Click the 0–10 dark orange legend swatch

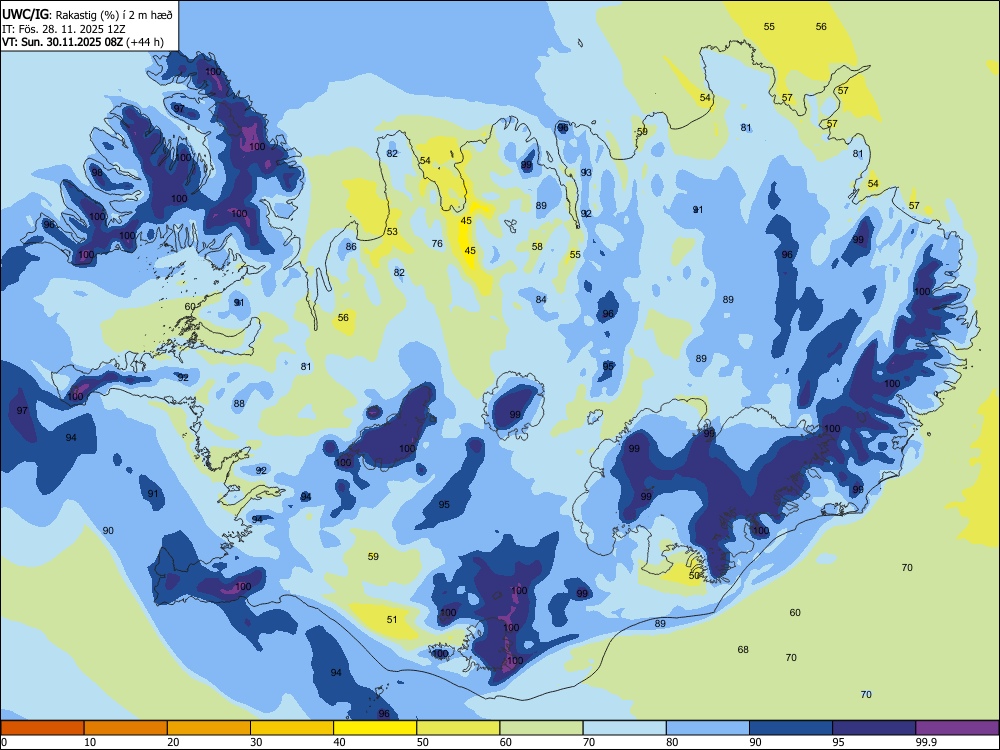pyautogui.click(x=42, y=728)
